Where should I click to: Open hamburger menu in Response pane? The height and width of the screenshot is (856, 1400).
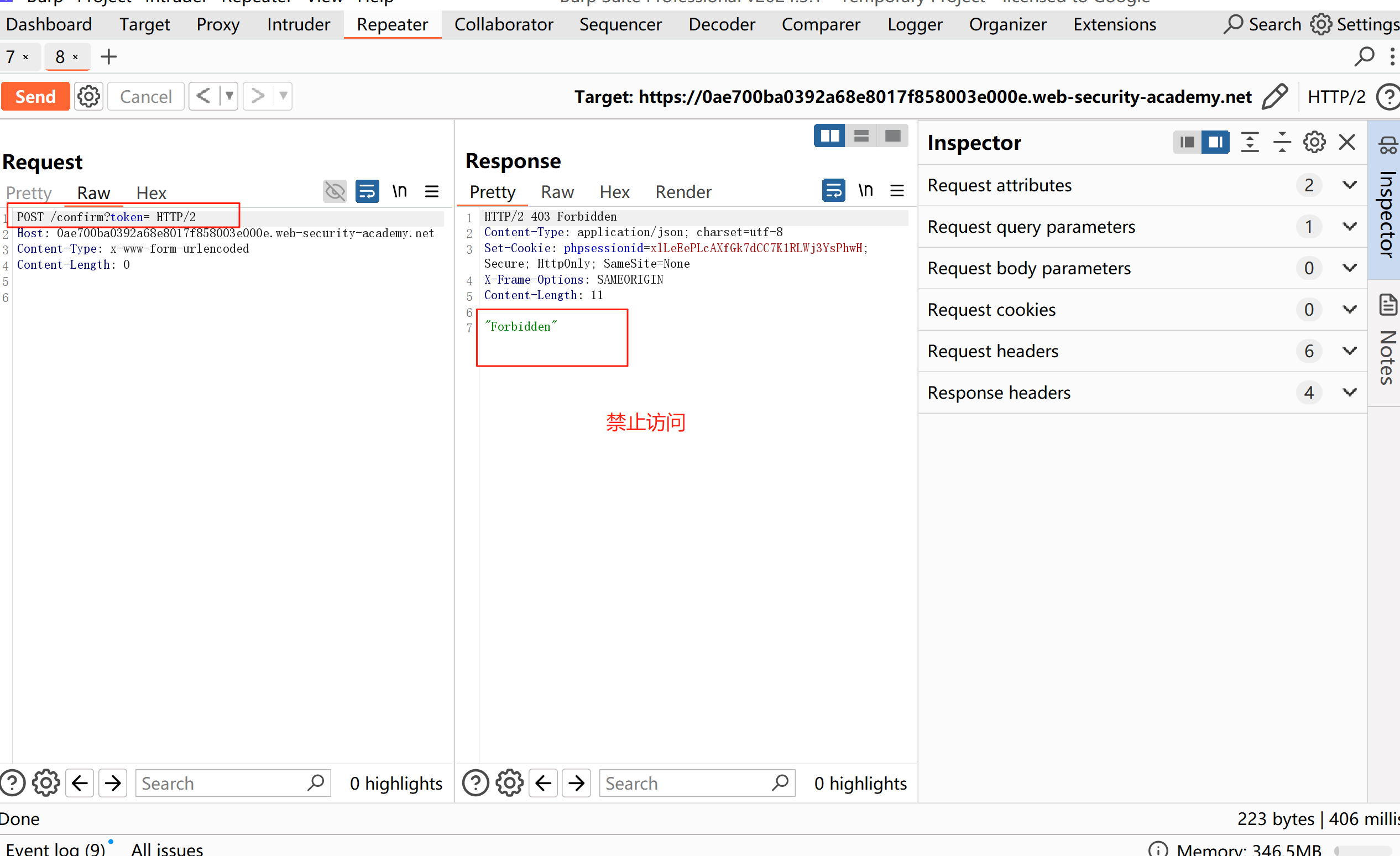click(897, 190)
